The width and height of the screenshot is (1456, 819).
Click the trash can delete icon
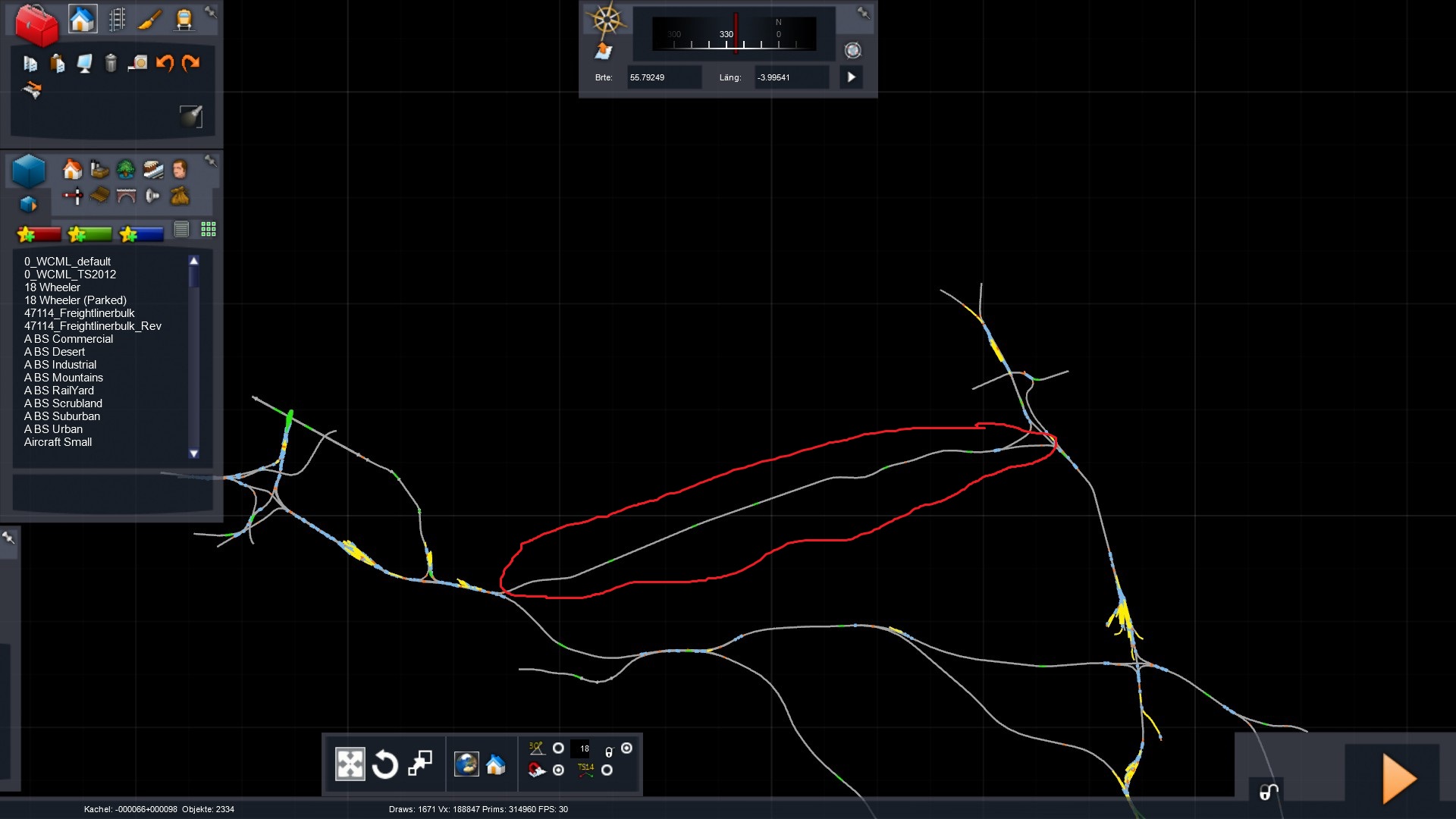(111, 63)
